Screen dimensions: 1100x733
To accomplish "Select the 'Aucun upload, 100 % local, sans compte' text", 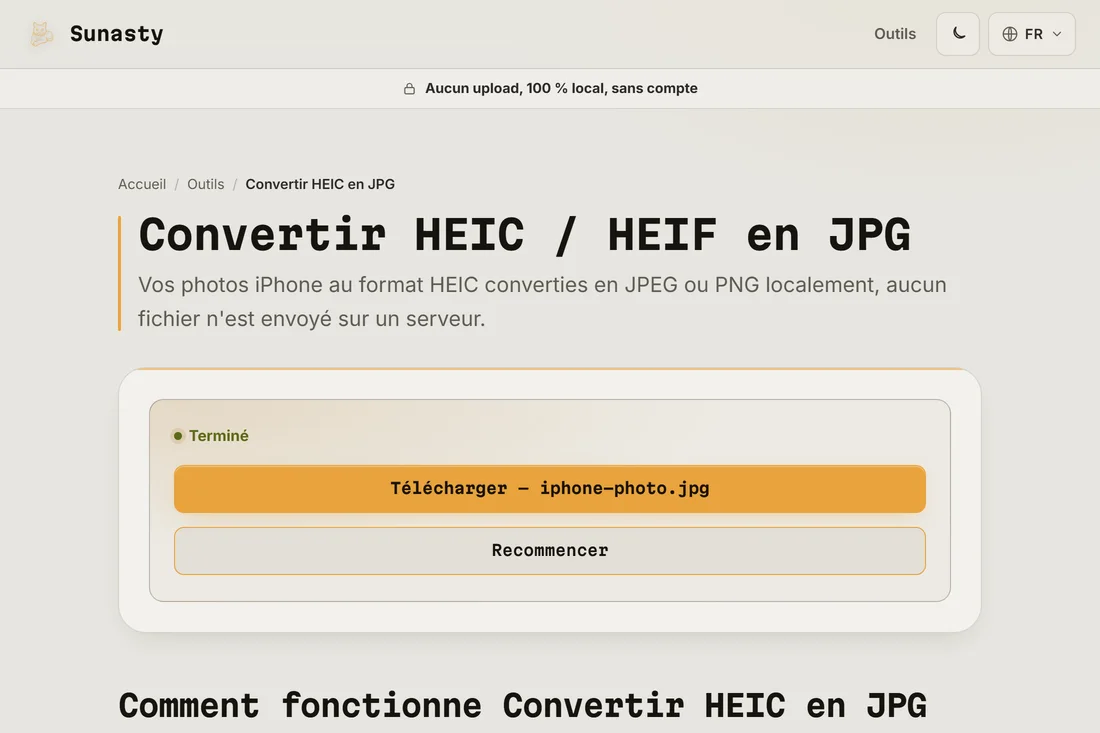I will point(561,88).
